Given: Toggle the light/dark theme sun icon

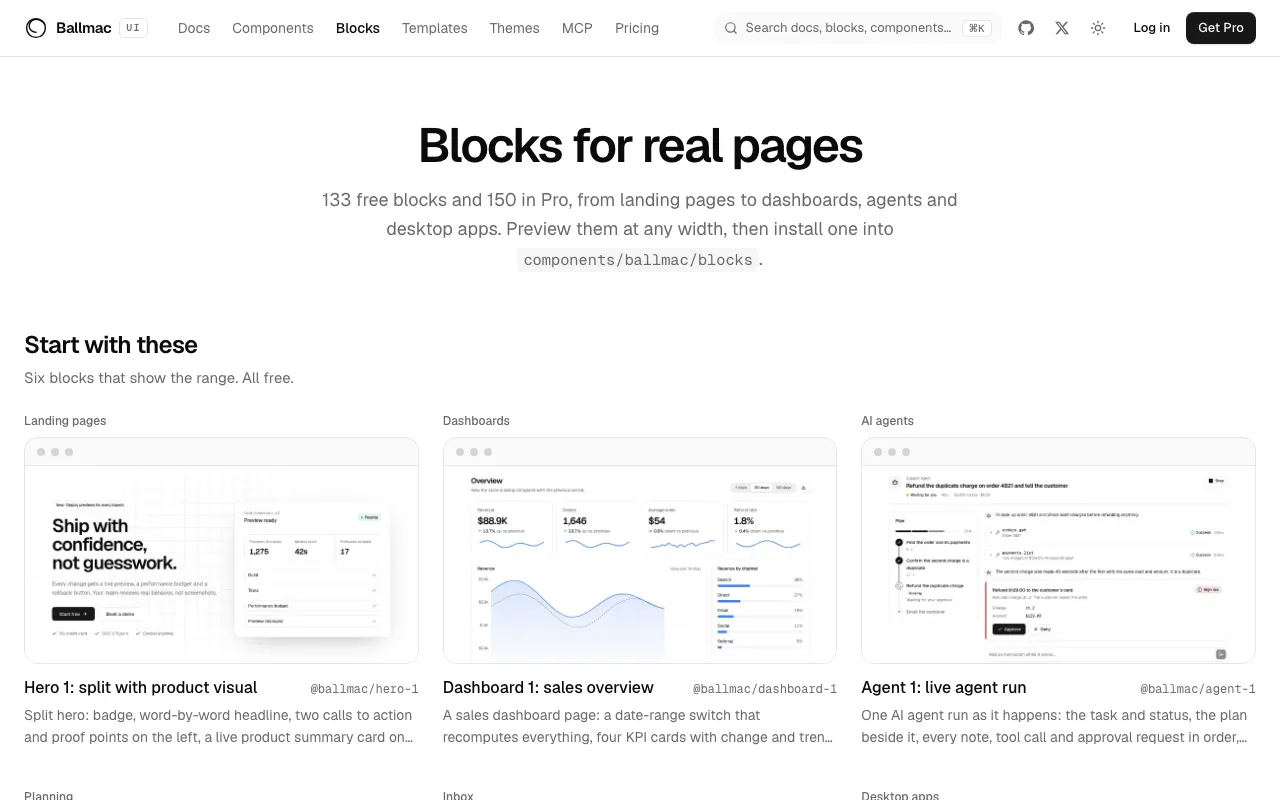Looking at the screenshot, I should pyautogui.click(x=1098, y=28).
